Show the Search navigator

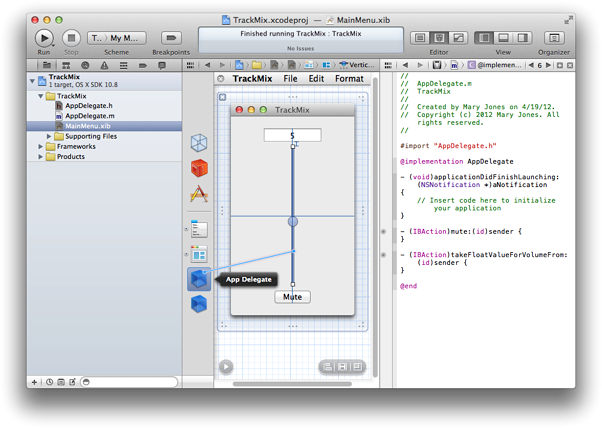click(x=85, y=65)
